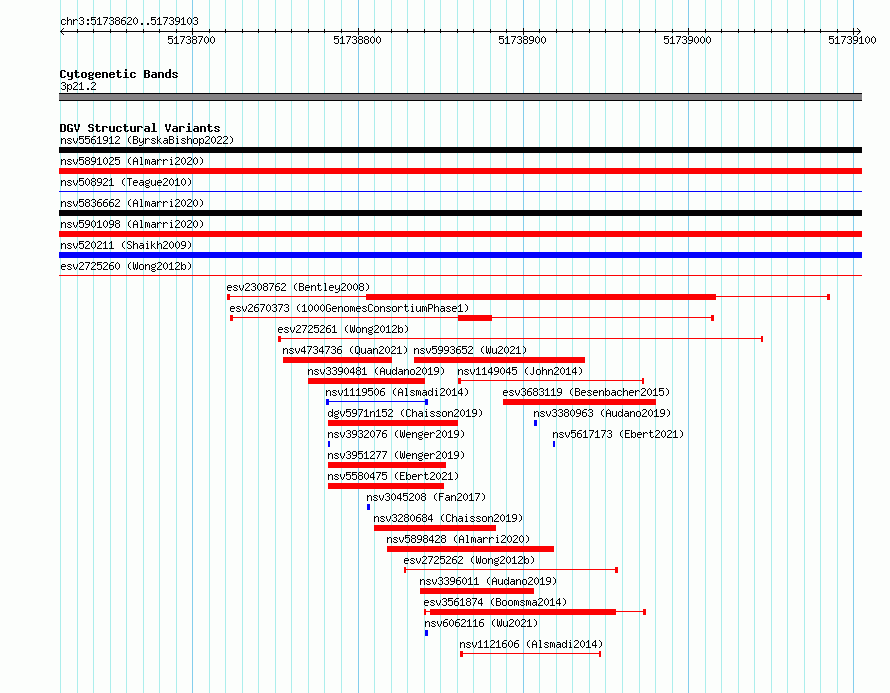Click nsv6062116 (Wu2021) label

coord(481,623)
